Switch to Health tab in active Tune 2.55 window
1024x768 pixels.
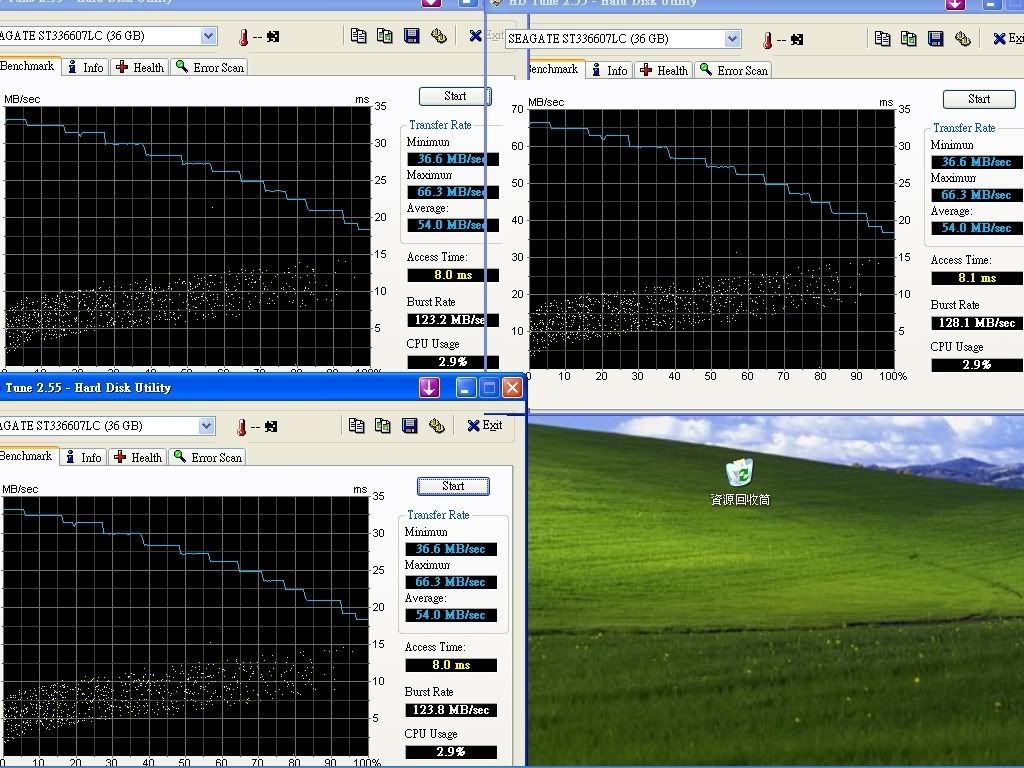pos(138,457)
